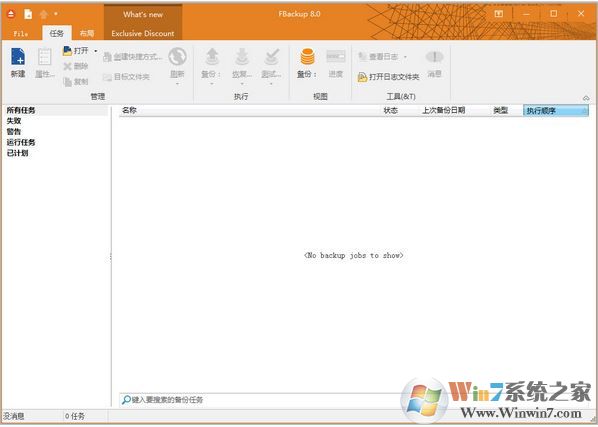Open the Properties (属性) icon in ribbon

point(44,57)
